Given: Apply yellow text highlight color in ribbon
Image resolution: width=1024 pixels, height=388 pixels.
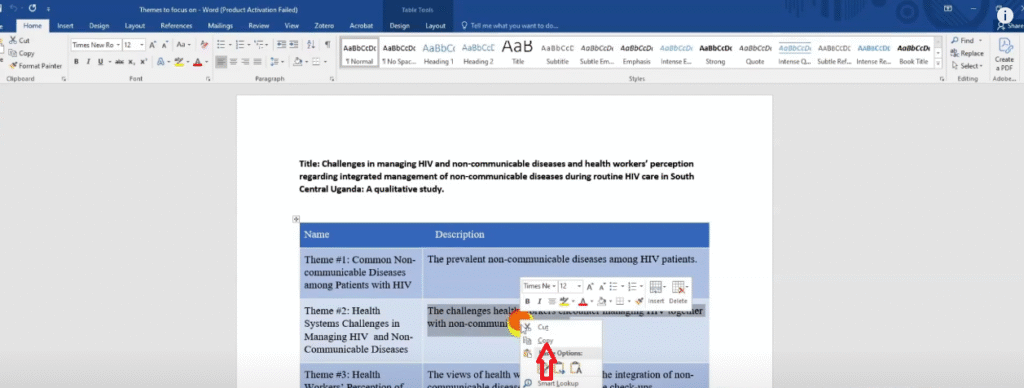Looking at the screenshot, I should pyautogui.click(x=178, y=62).
